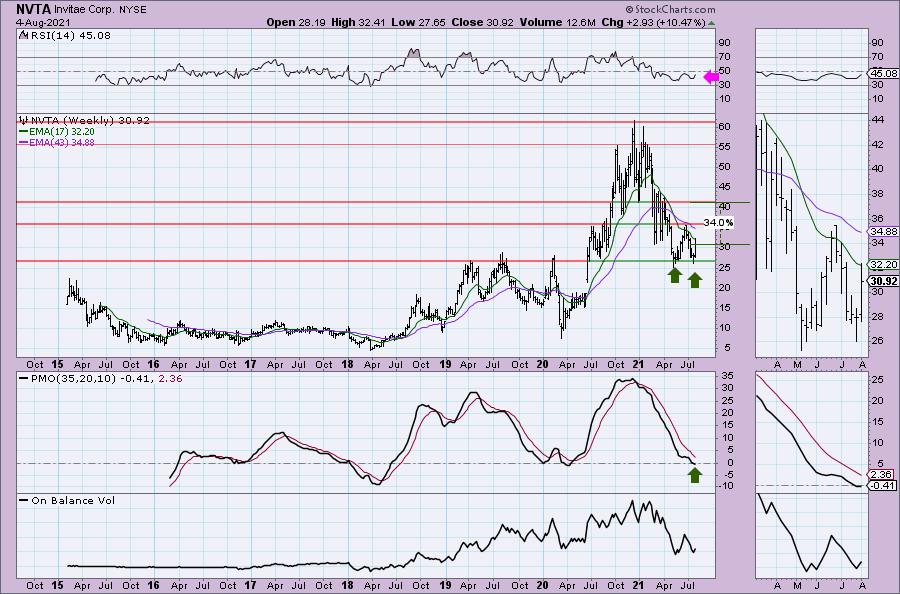
Task: Click the green up-triangle beside the Chg value
Action: [712, 23]
